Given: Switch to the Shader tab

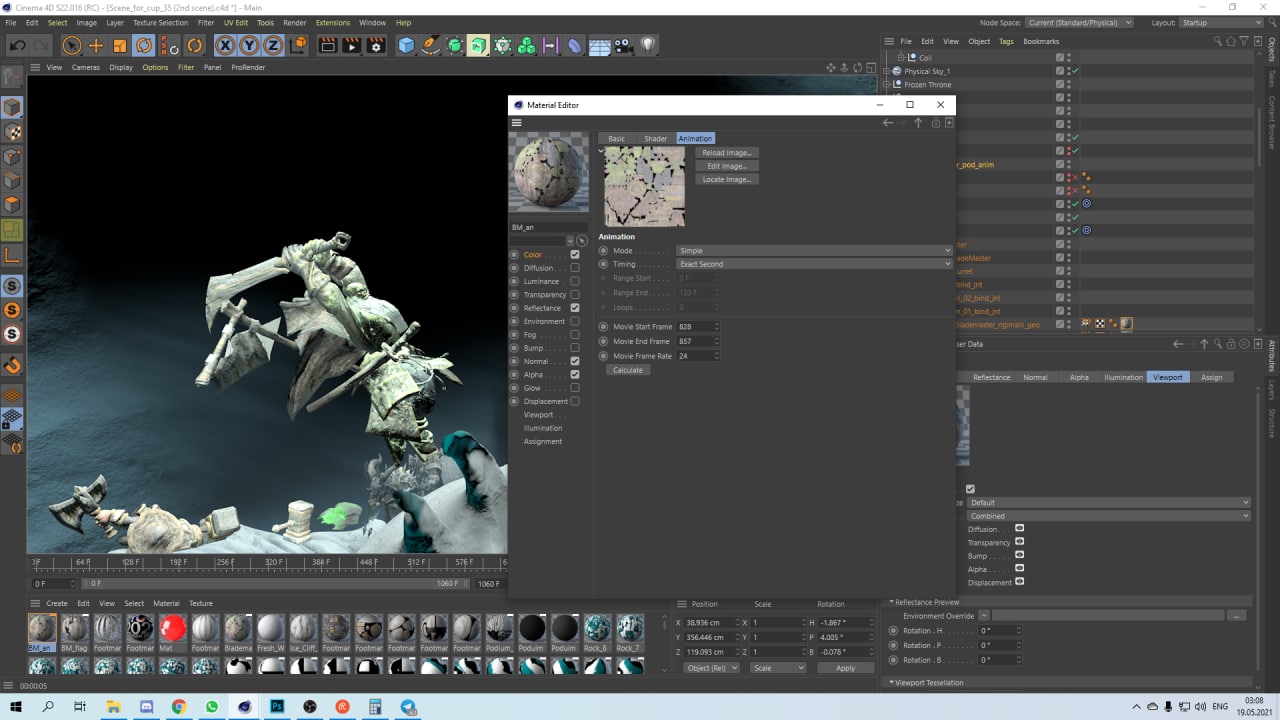Looking at the screenshot, I should [x=655, y=138].
